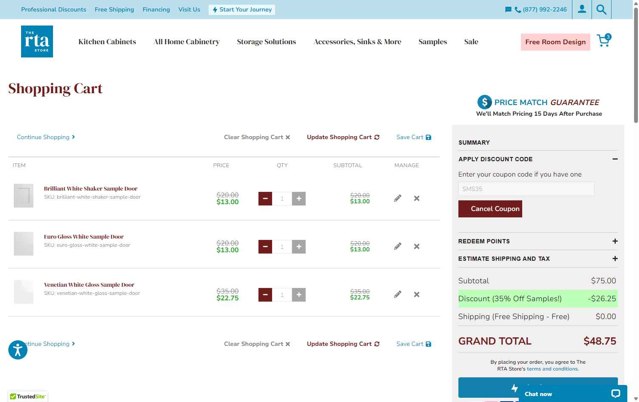Click the top Continue Shopping link
This screenshot has width=639, height=402.
point(46,137)
